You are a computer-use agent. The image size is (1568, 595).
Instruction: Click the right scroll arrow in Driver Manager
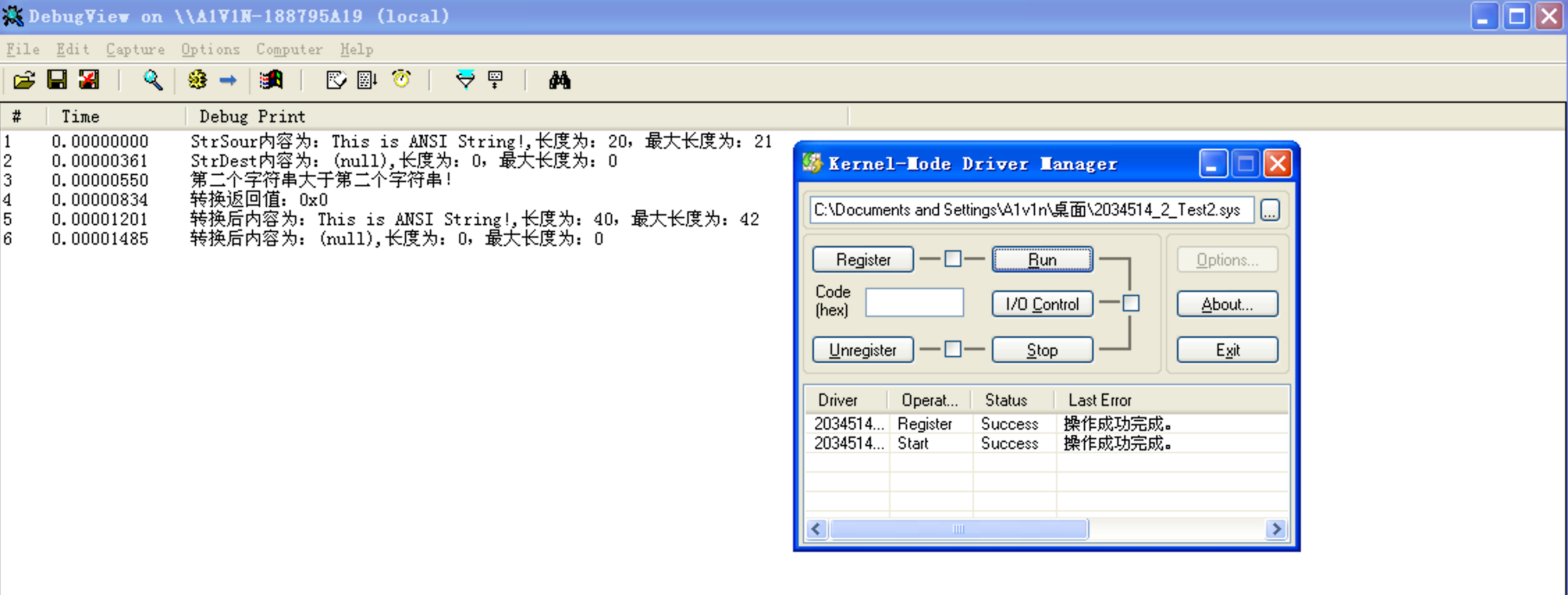coord(1276,529)
